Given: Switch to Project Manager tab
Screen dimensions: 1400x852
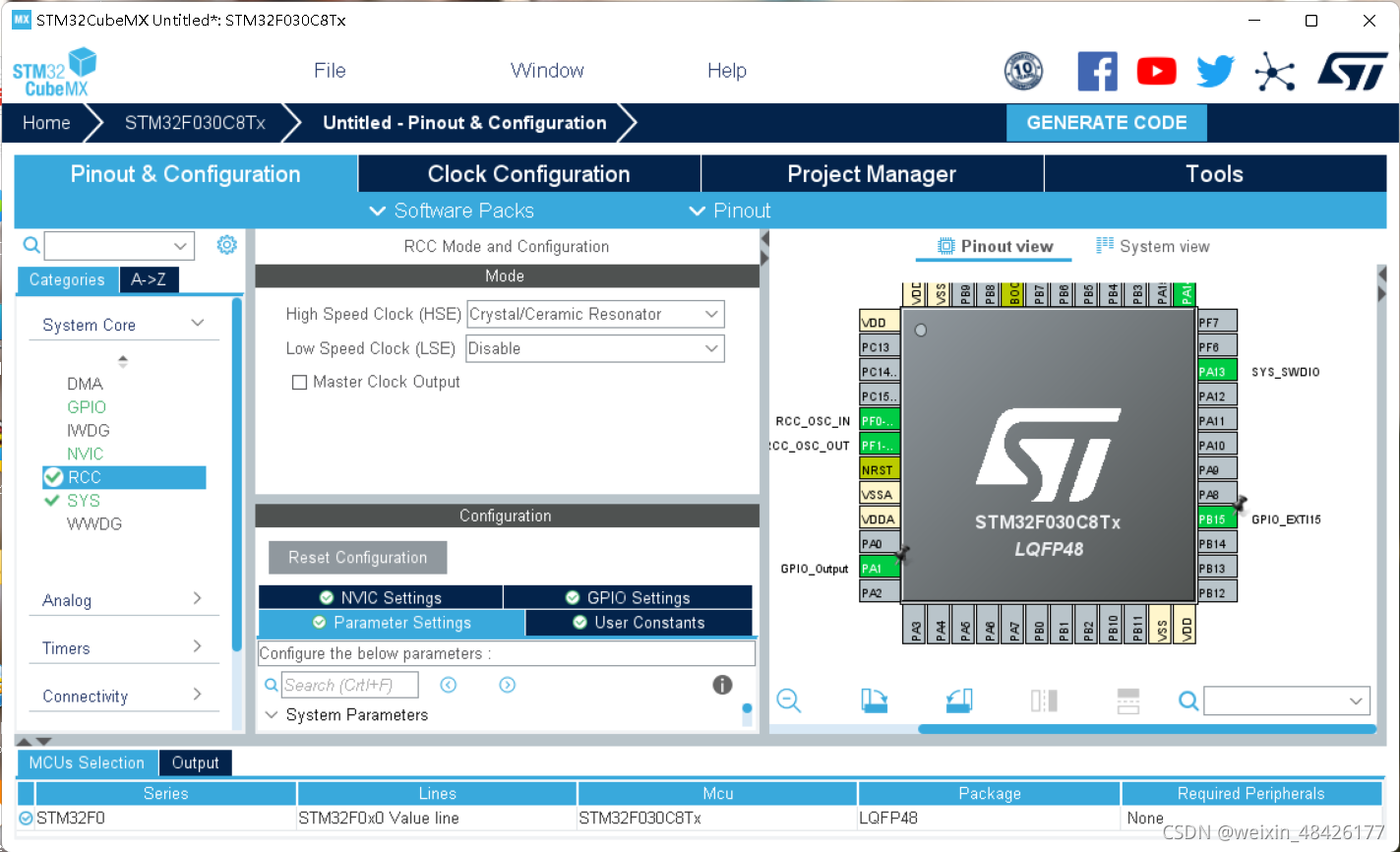Looking at the screenshot, I should pyautogui.click(x=872, y=174).
